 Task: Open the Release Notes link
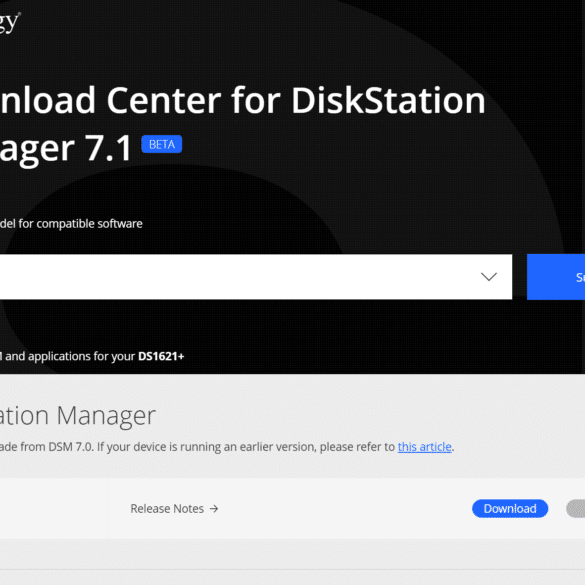coord(174,509)
